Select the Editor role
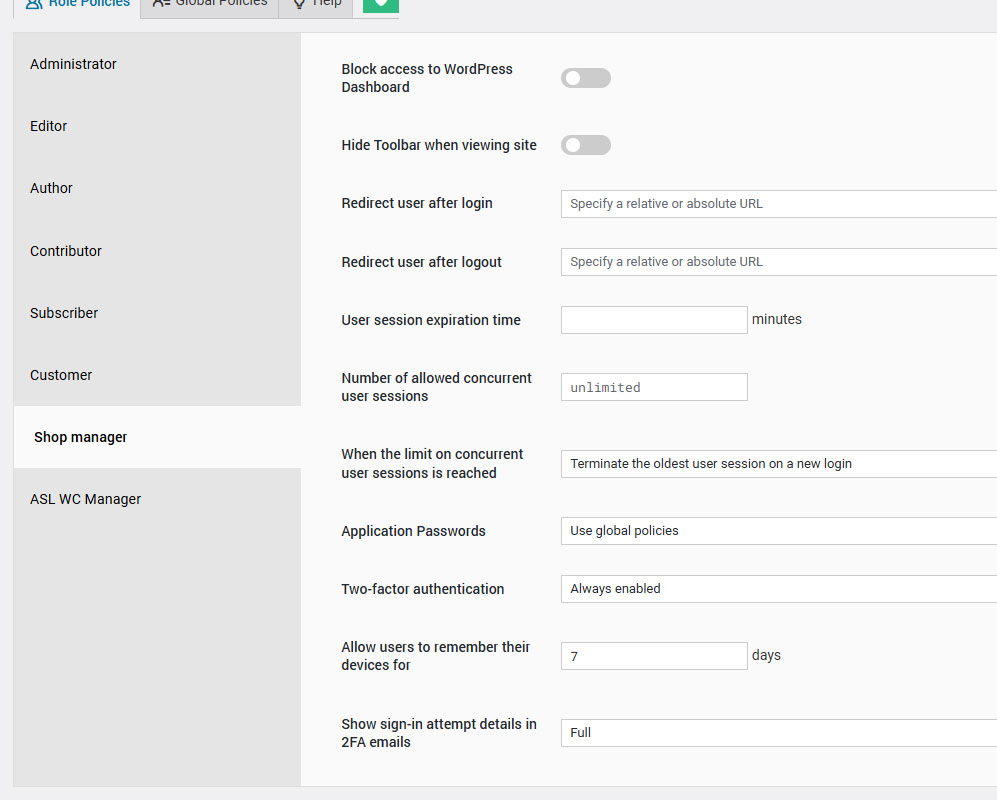Viewport: 997px width, 800px height. pyautogui.click(x=49, y=126)
